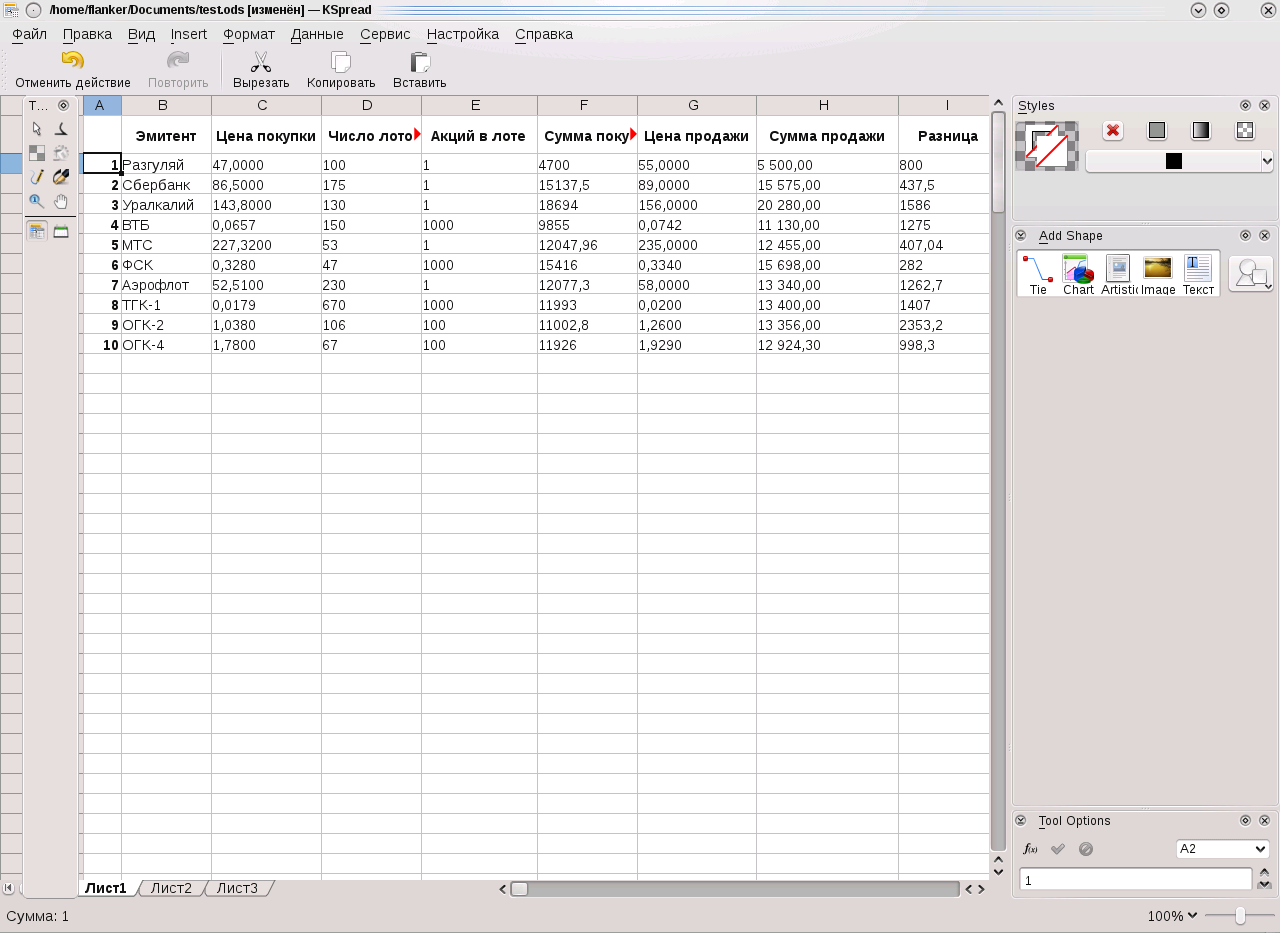Select the Лист1 sheet tab
Image resolution: width=1280 pixels, height=933 pixels.
pyautogui.click(x=106, y=888)
